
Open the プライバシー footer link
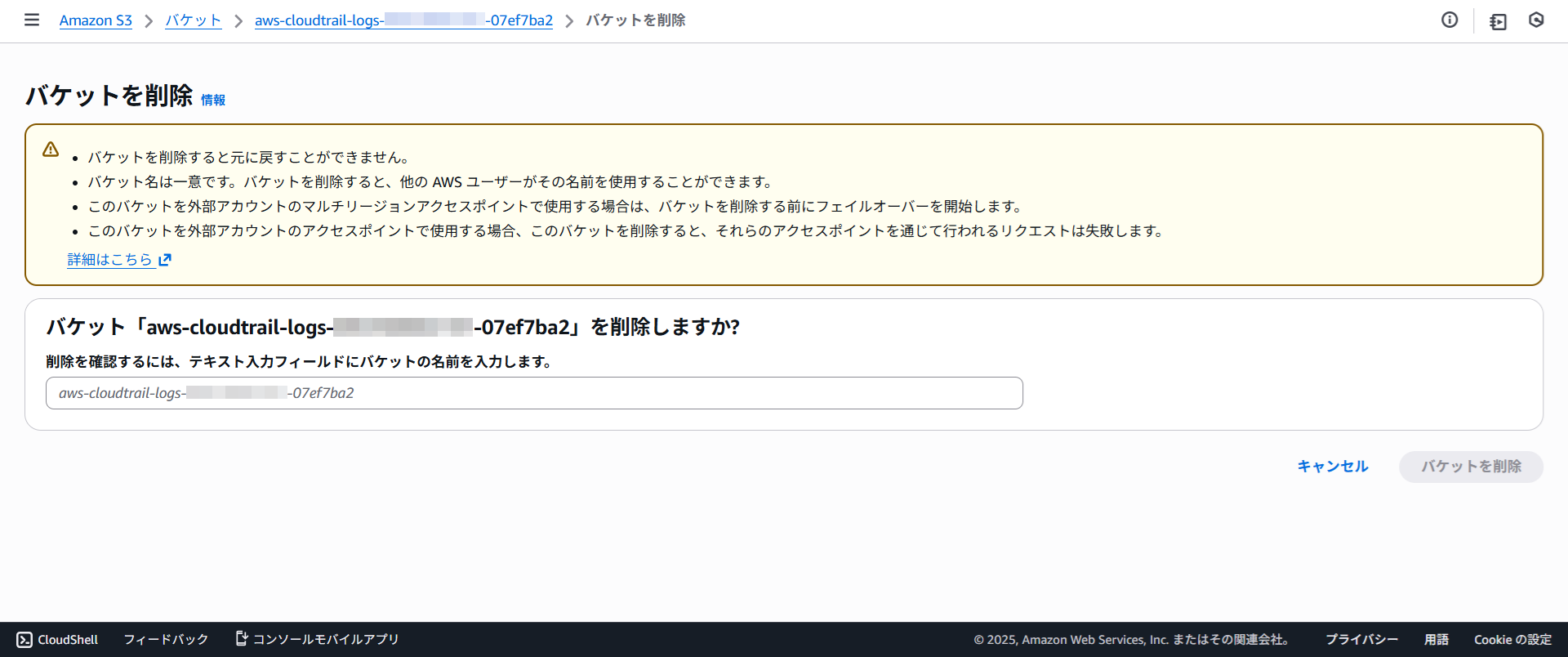tap(1361, 639)
